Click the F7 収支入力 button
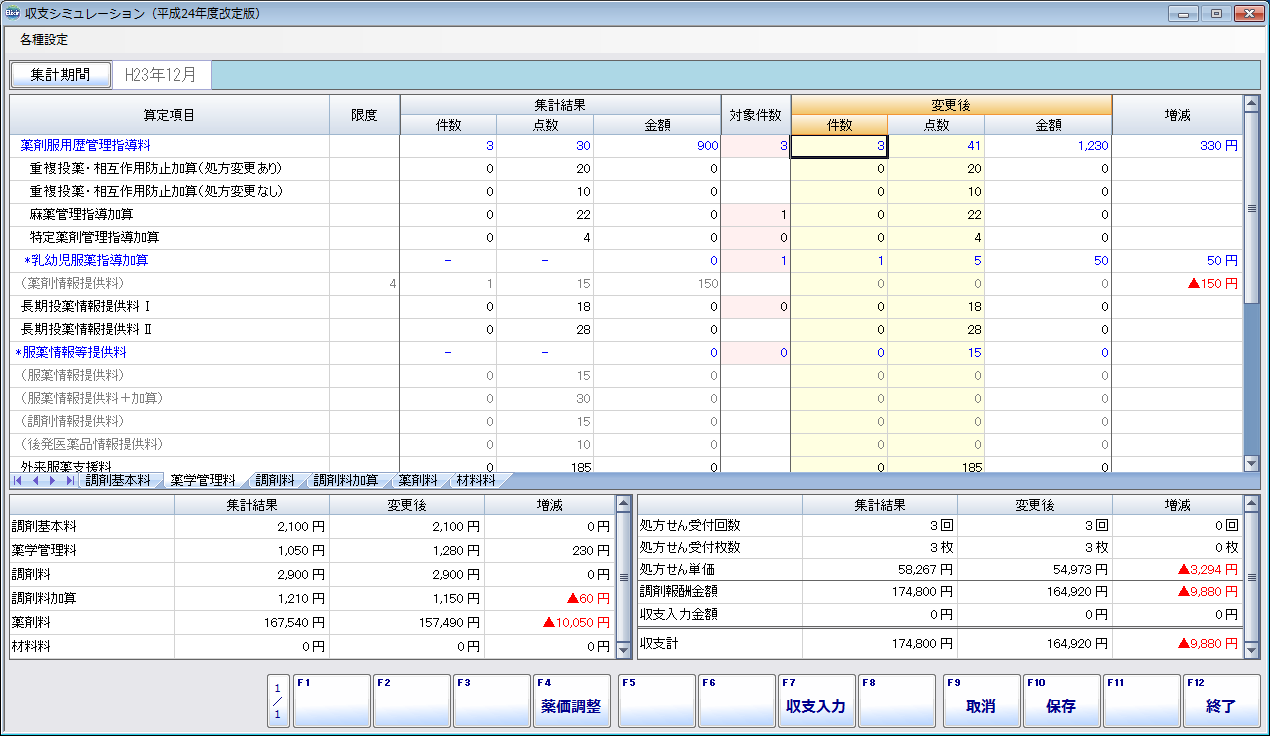1270x736 pixels. (816, 701)
